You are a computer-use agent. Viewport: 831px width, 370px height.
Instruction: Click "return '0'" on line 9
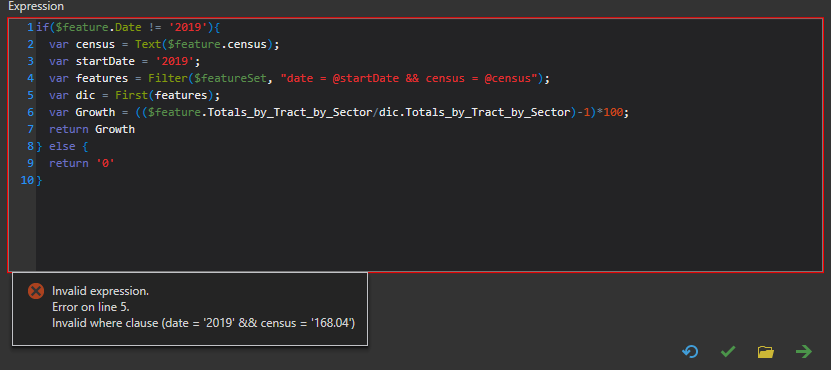coord(82,163)
